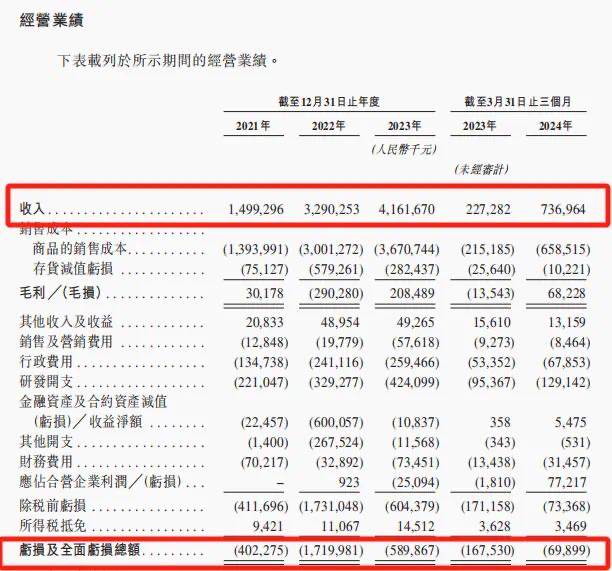Viewport: 612px width, 571px height.
Task: Select the 2024 revenue figure 736,964
Action: 564,211
